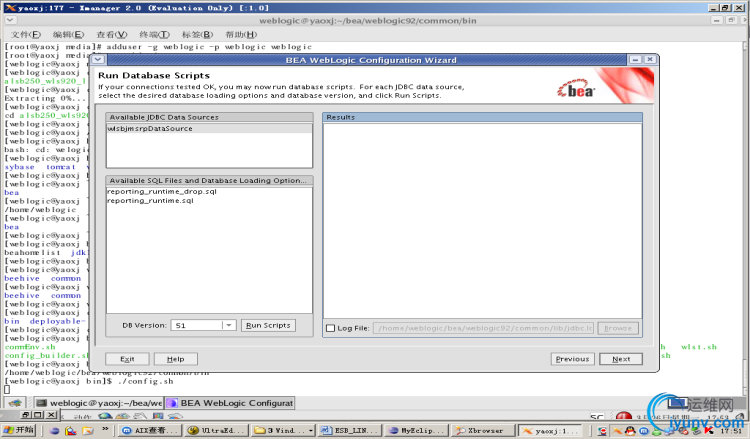
Task: Switch to the weblogic@yaoxj terminal panel task
Action: point(99,403)
